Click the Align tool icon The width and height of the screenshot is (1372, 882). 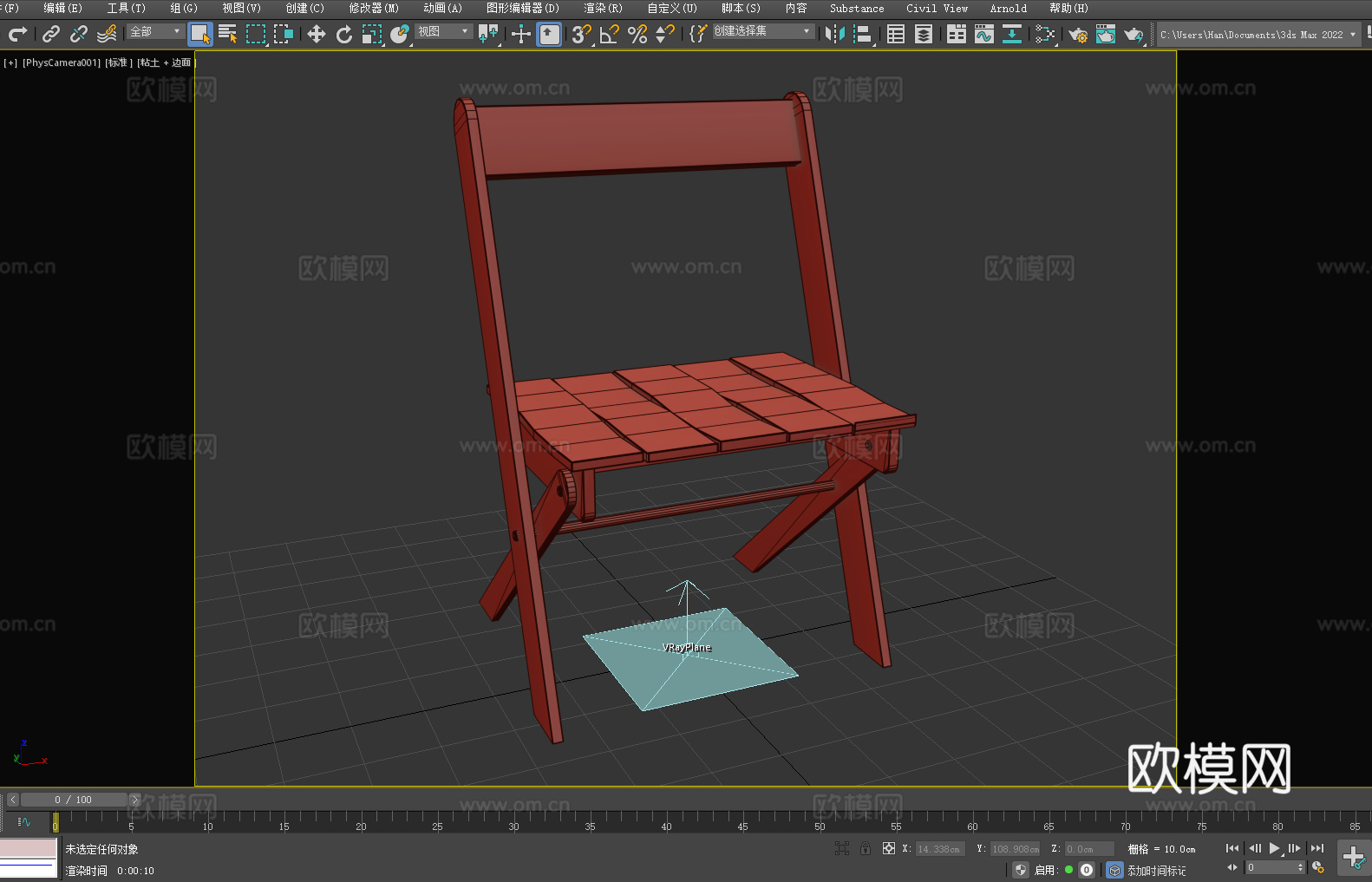863,34
